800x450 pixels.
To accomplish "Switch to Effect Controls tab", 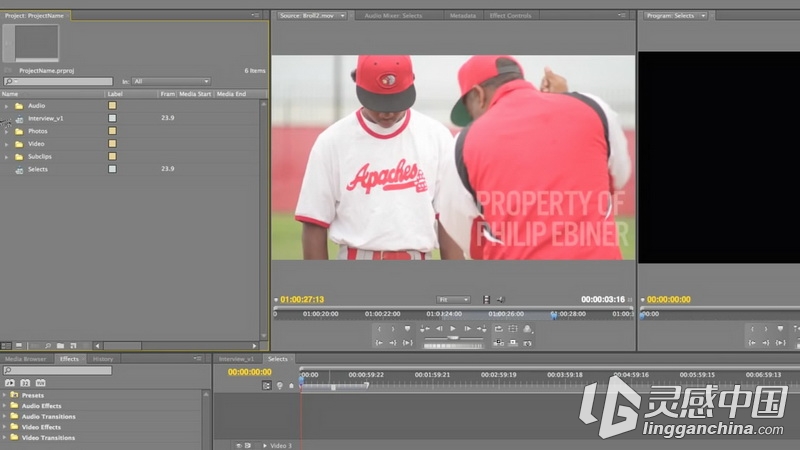I will [510, 16].
